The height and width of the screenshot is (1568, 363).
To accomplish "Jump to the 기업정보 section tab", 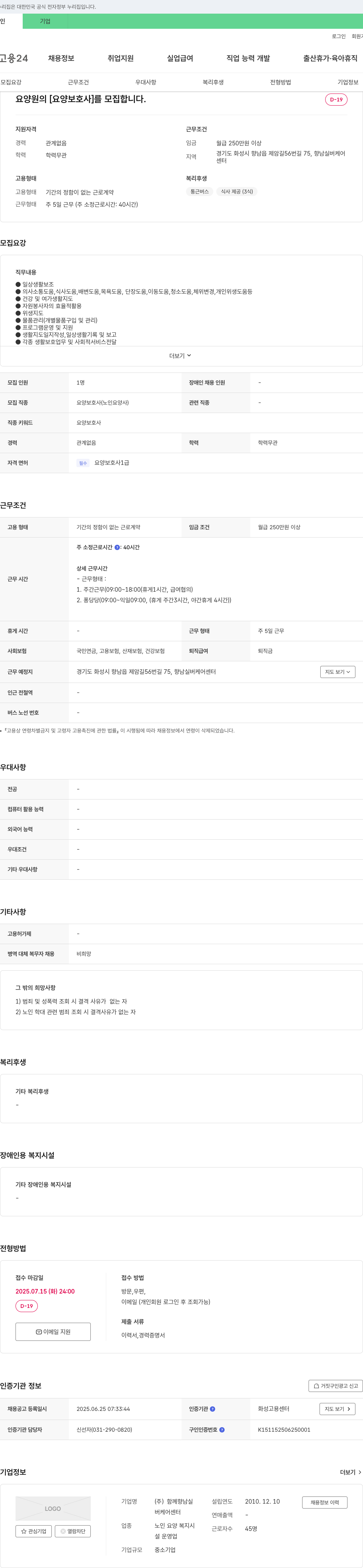I will 348,82.
